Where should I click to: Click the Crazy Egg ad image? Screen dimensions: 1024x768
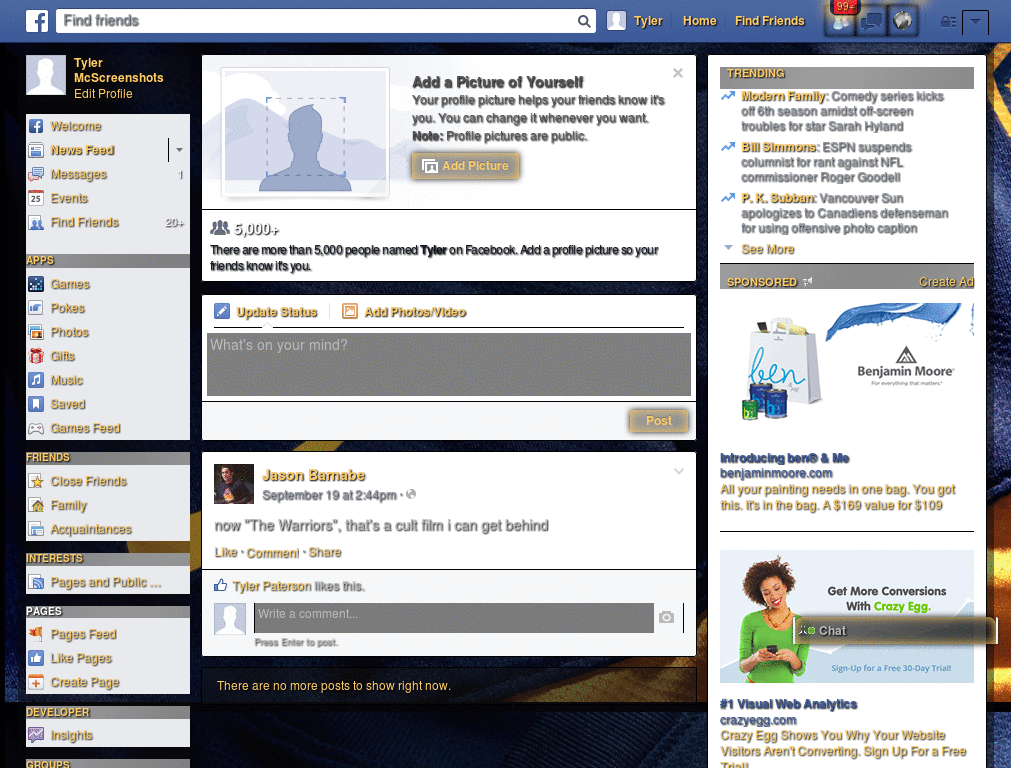(x=847, y=616)
